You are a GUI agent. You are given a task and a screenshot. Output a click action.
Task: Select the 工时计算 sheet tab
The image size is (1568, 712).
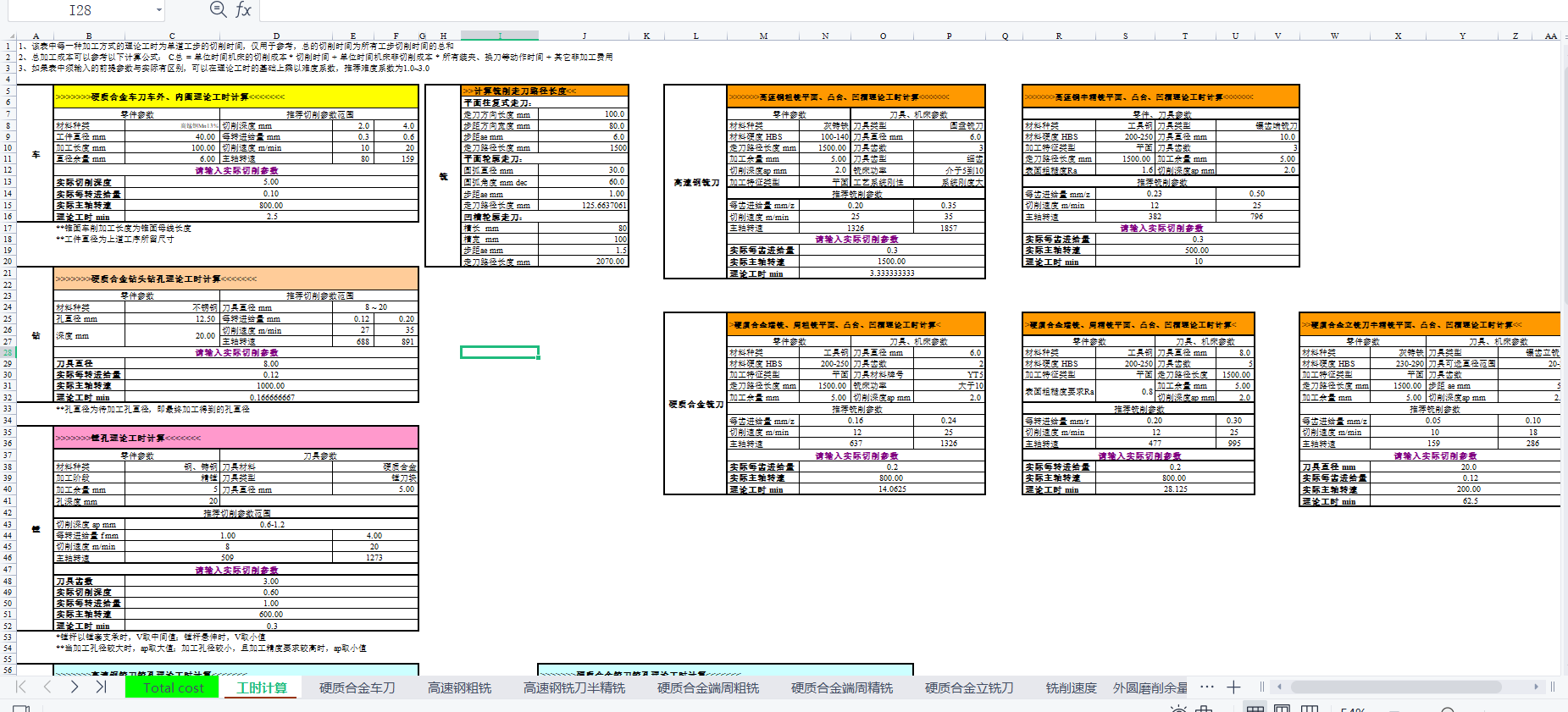[262, 687]
